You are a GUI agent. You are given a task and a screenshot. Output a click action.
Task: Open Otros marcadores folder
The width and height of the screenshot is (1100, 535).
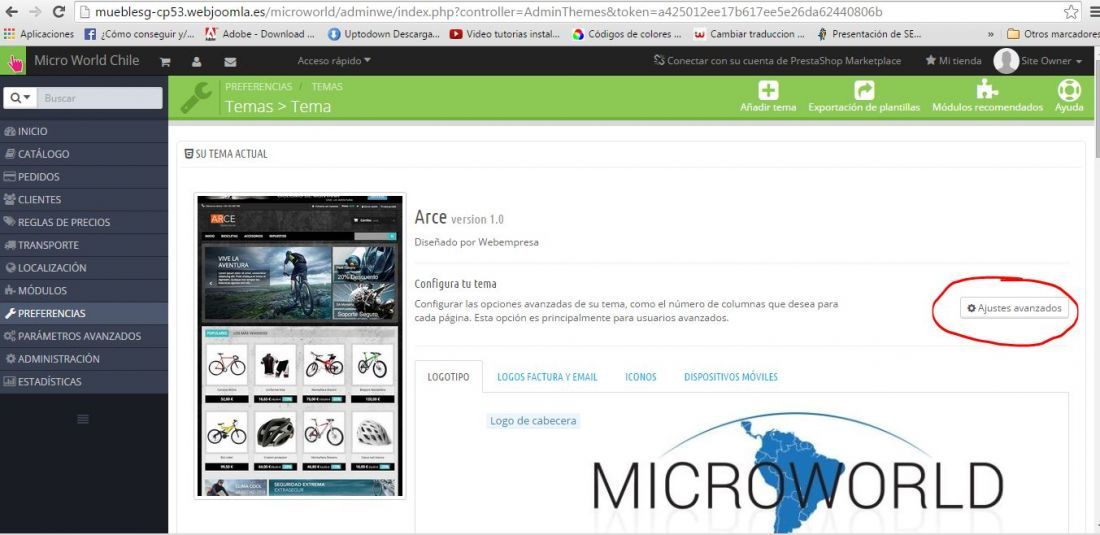[x=1051, y=34]
